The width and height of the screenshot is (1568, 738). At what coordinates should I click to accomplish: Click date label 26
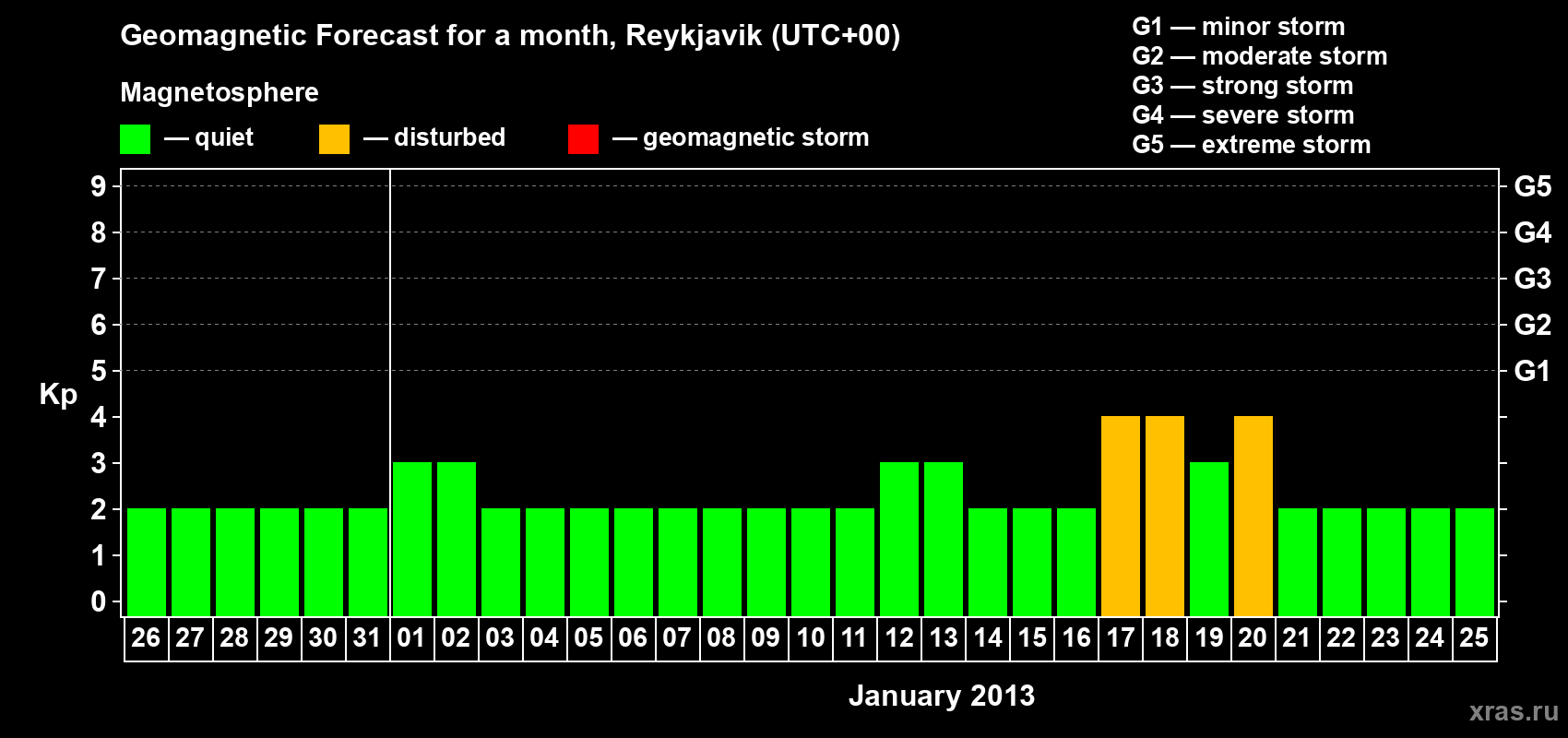tap(146, 637)
